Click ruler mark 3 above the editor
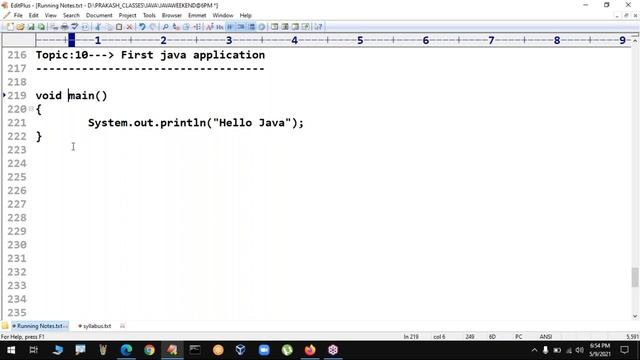 click(229, 40)
